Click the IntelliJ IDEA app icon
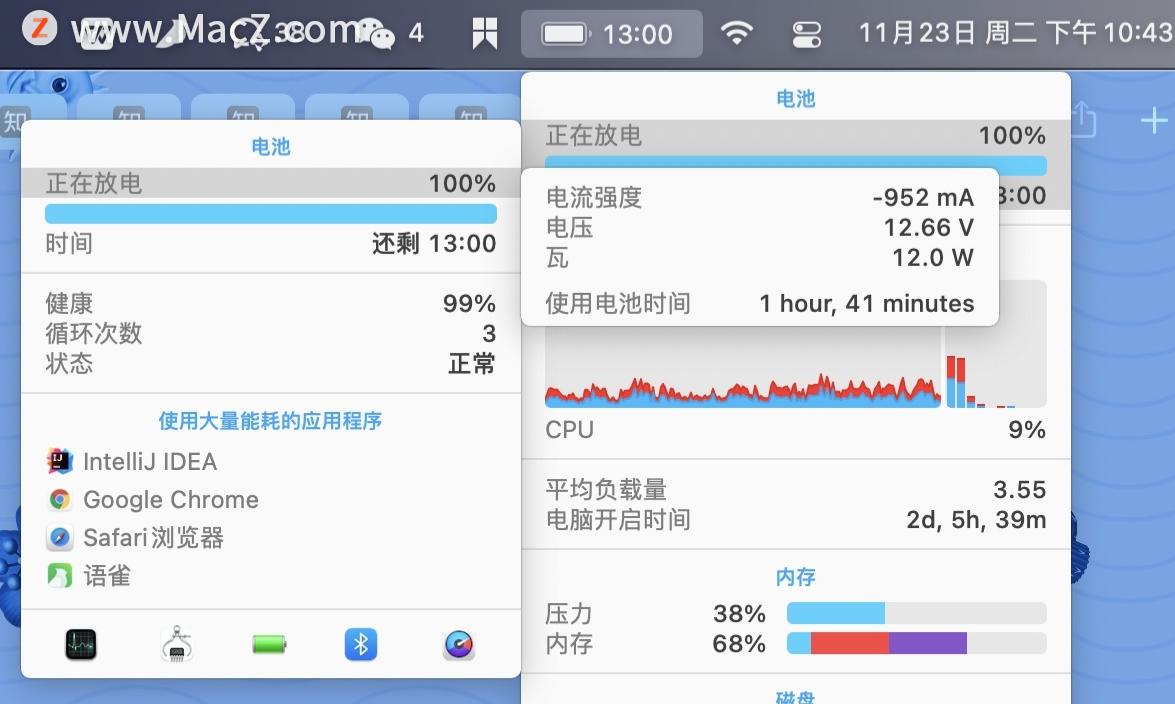This screenshot has height=704, width=1175. pos(59,461)
